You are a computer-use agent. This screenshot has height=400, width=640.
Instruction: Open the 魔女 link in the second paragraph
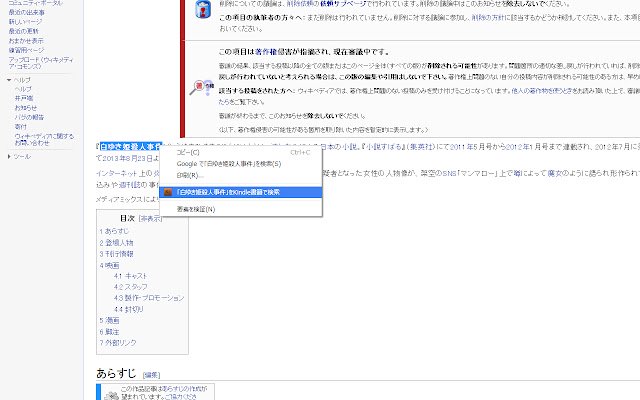tap(555, 173)
